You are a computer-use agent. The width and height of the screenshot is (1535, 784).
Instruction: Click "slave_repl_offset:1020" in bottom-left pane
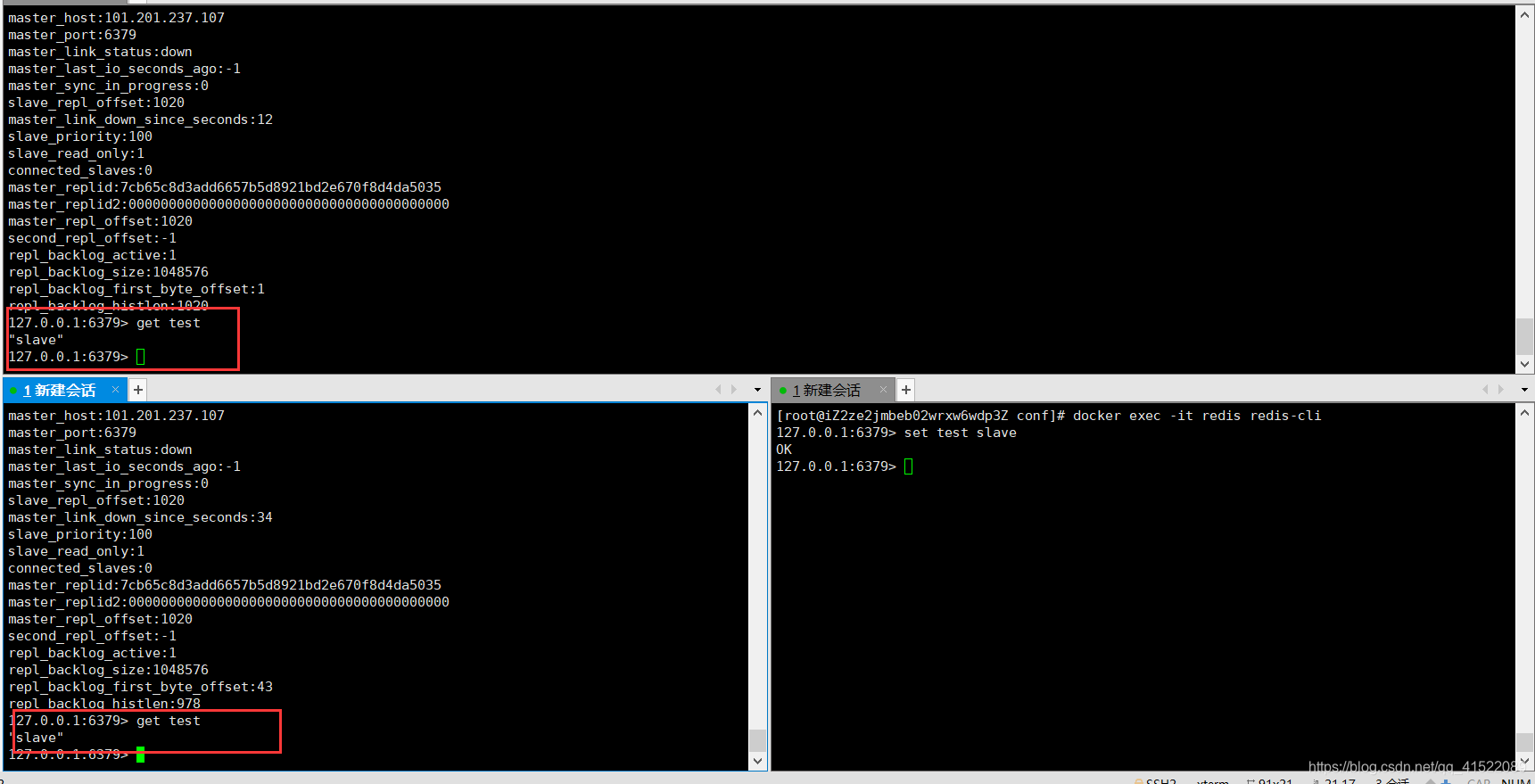pyautogui.click(x=96, y=500)
